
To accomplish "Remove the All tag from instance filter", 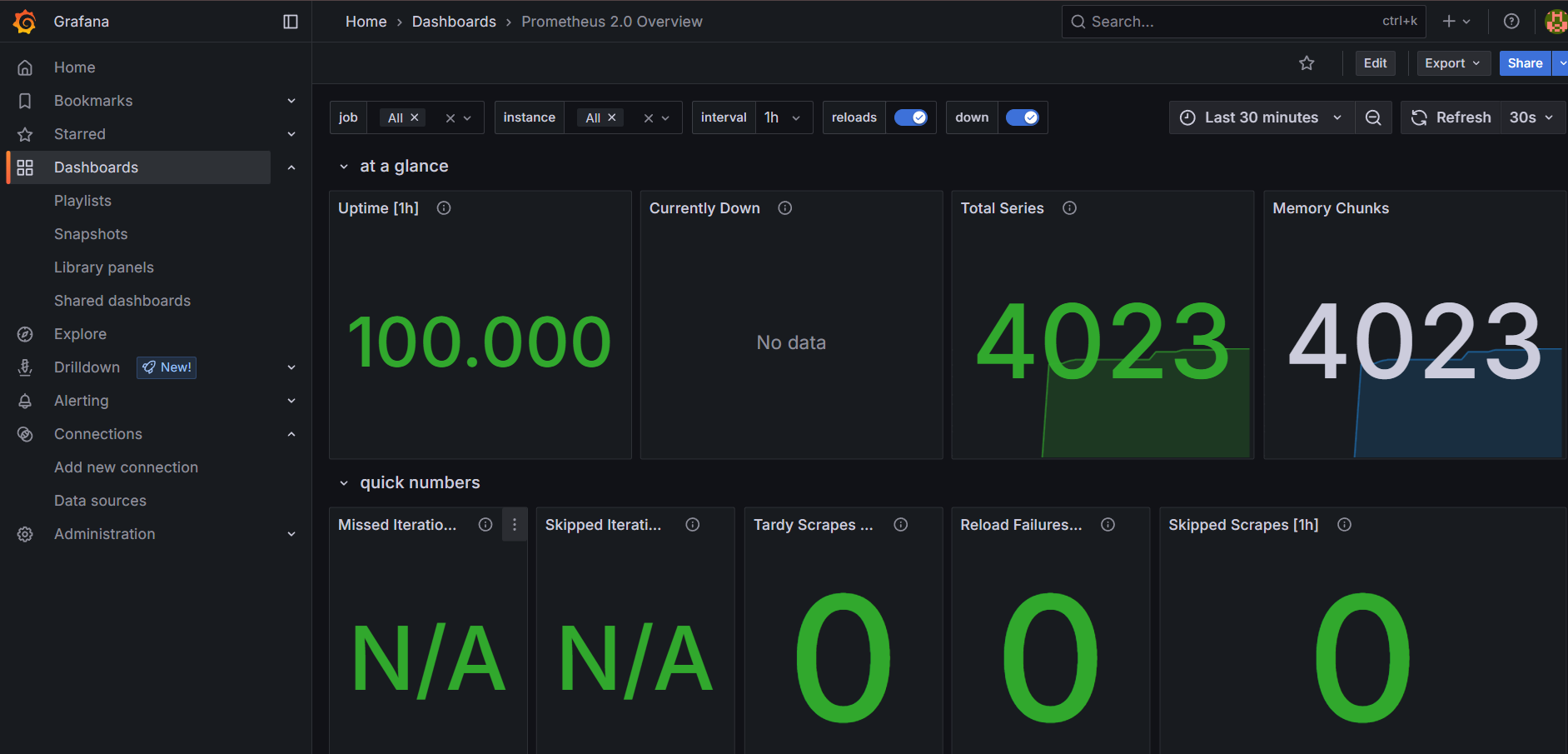I will click(x=612, y=117).
